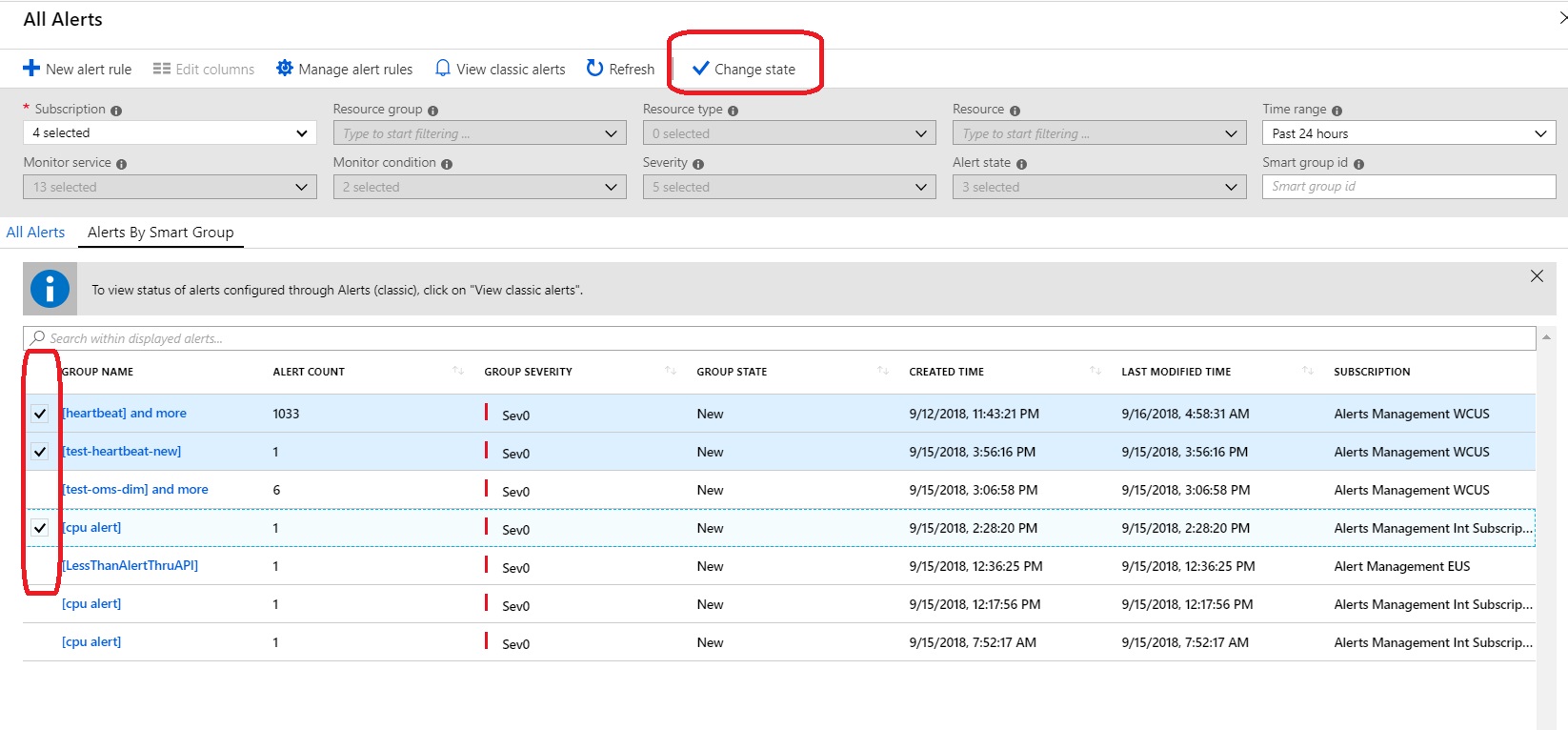Switch to the All Alerts tab

point(35,233)
